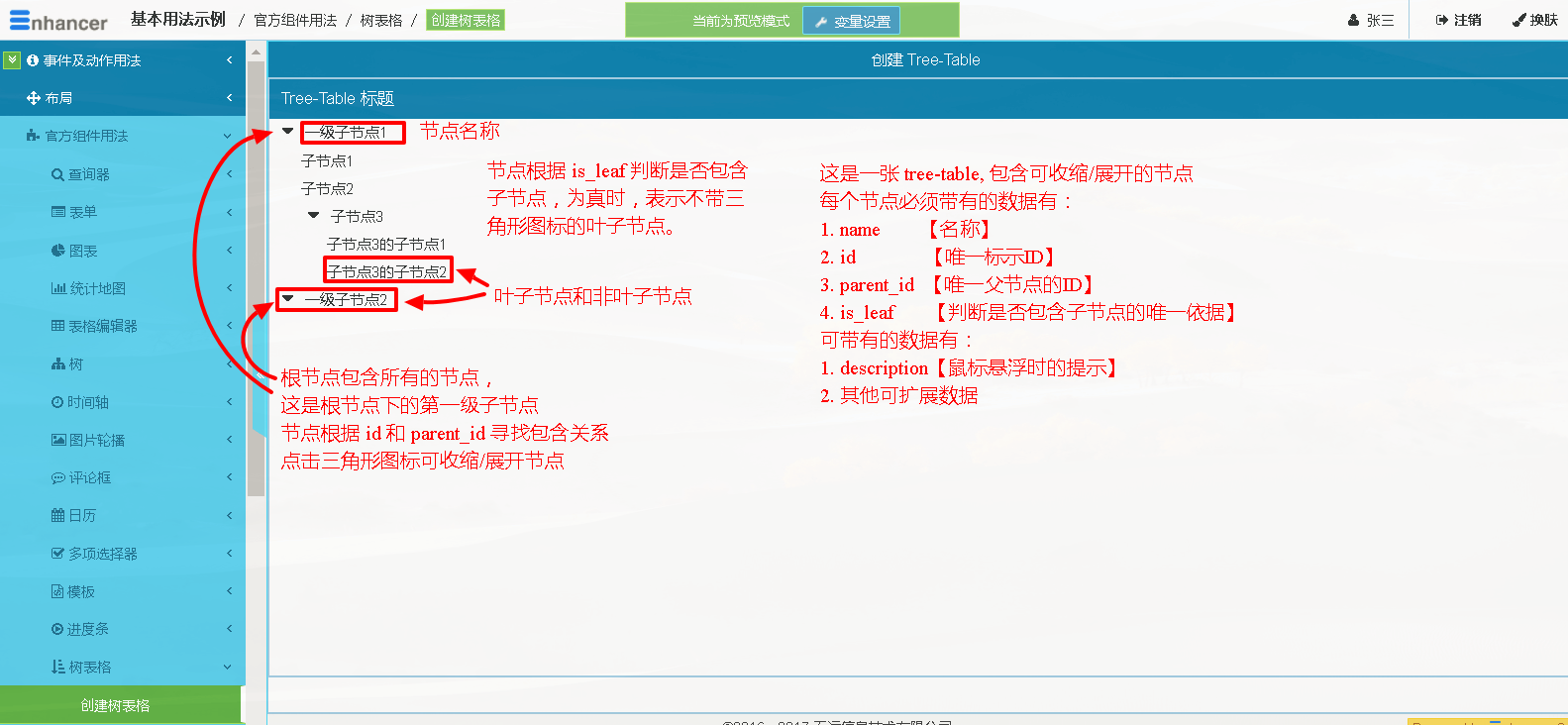Click the bar chart icon beside 统计地图
The image size is (1568, 725).
(58, 288)
